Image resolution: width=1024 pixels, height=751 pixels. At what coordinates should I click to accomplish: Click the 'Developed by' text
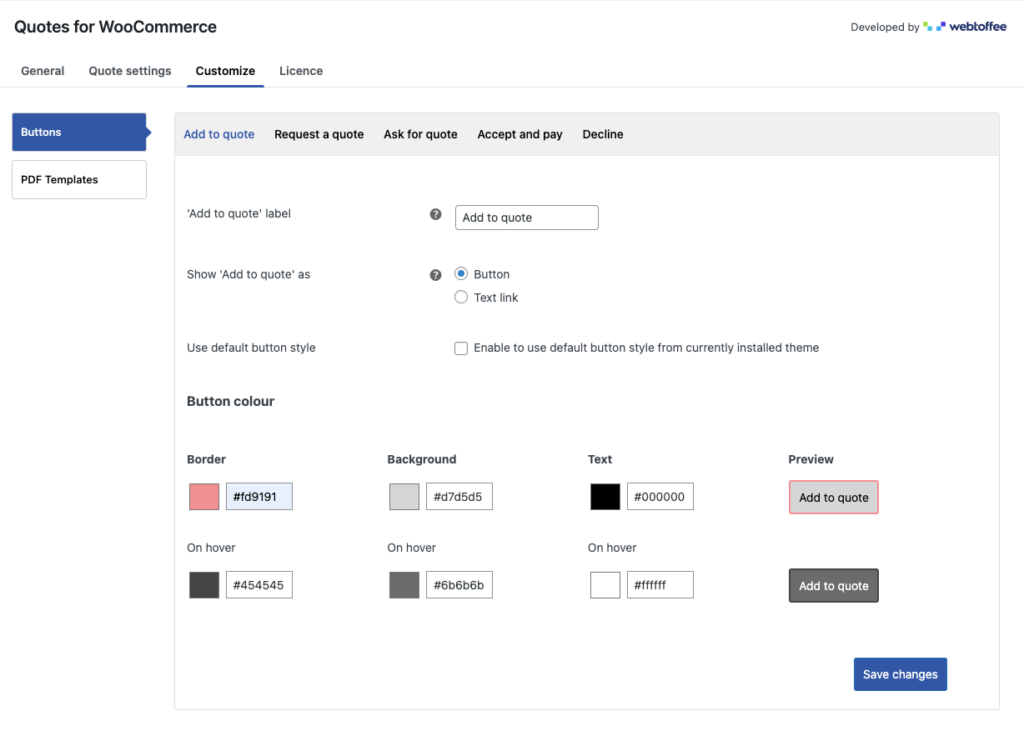coord(884,27)
